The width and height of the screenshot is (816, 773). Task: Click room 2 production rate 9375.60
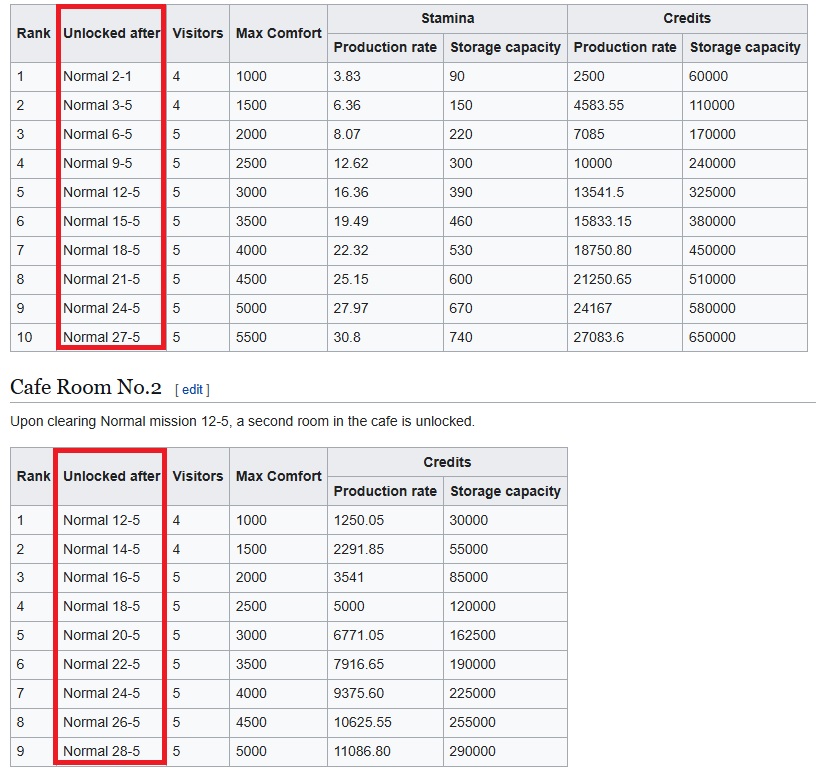pyautogui.click(x=359, y=693)
